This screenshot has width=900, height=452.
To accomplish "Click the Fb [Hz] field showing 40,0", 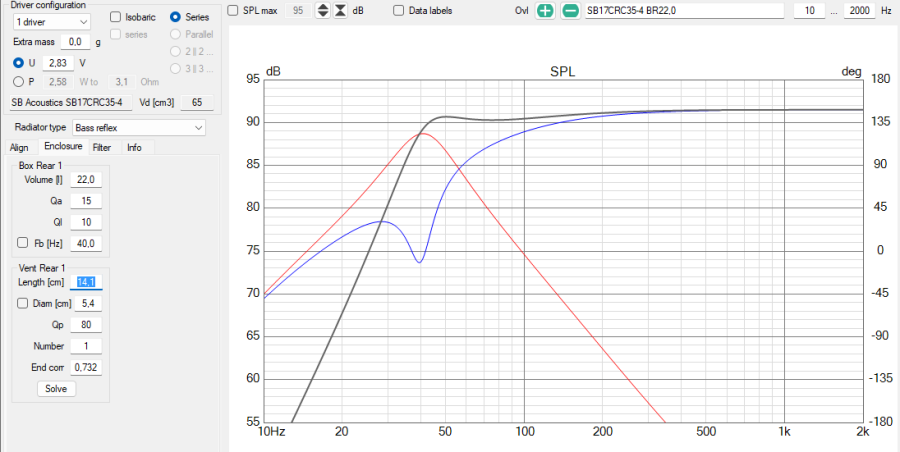I will (86, 243).
